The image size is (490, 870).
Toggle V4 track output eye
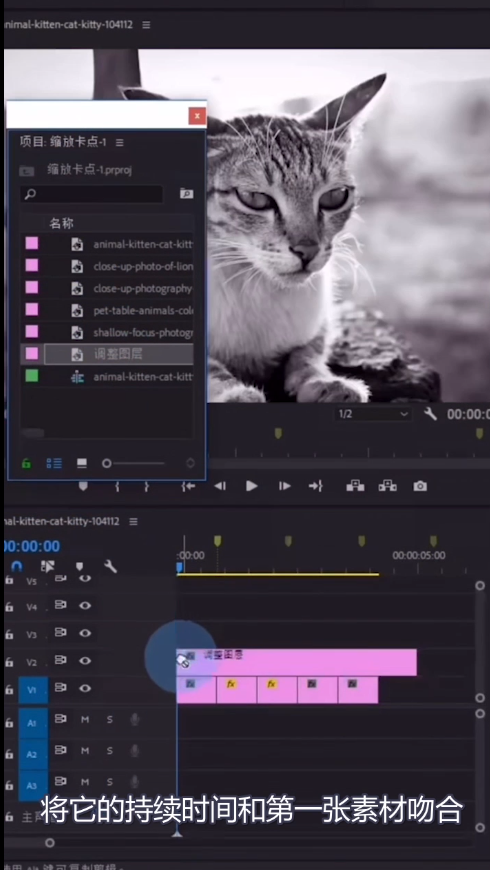85,605
